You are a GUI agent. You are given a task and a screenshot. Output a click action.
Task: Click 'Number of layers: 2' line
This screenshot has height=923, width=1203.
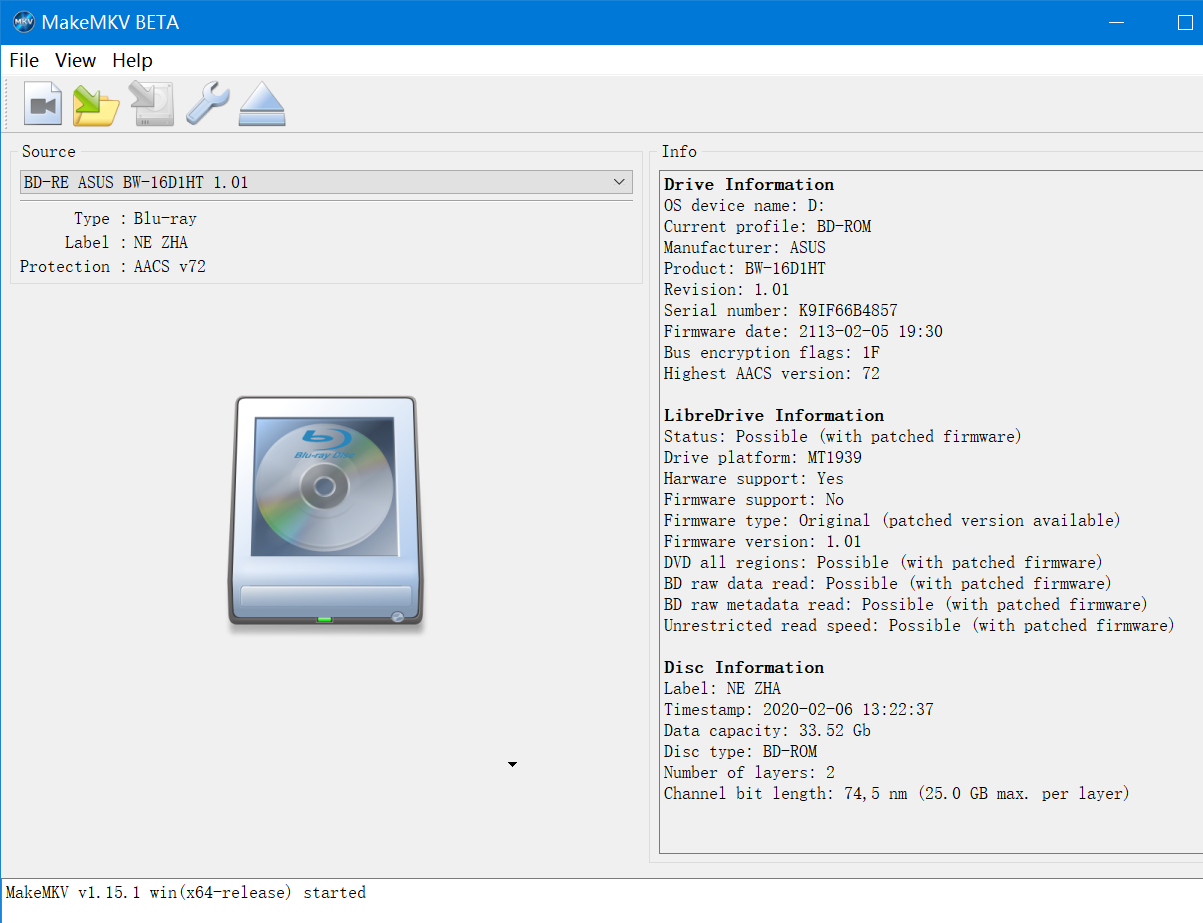click(749, 772)
